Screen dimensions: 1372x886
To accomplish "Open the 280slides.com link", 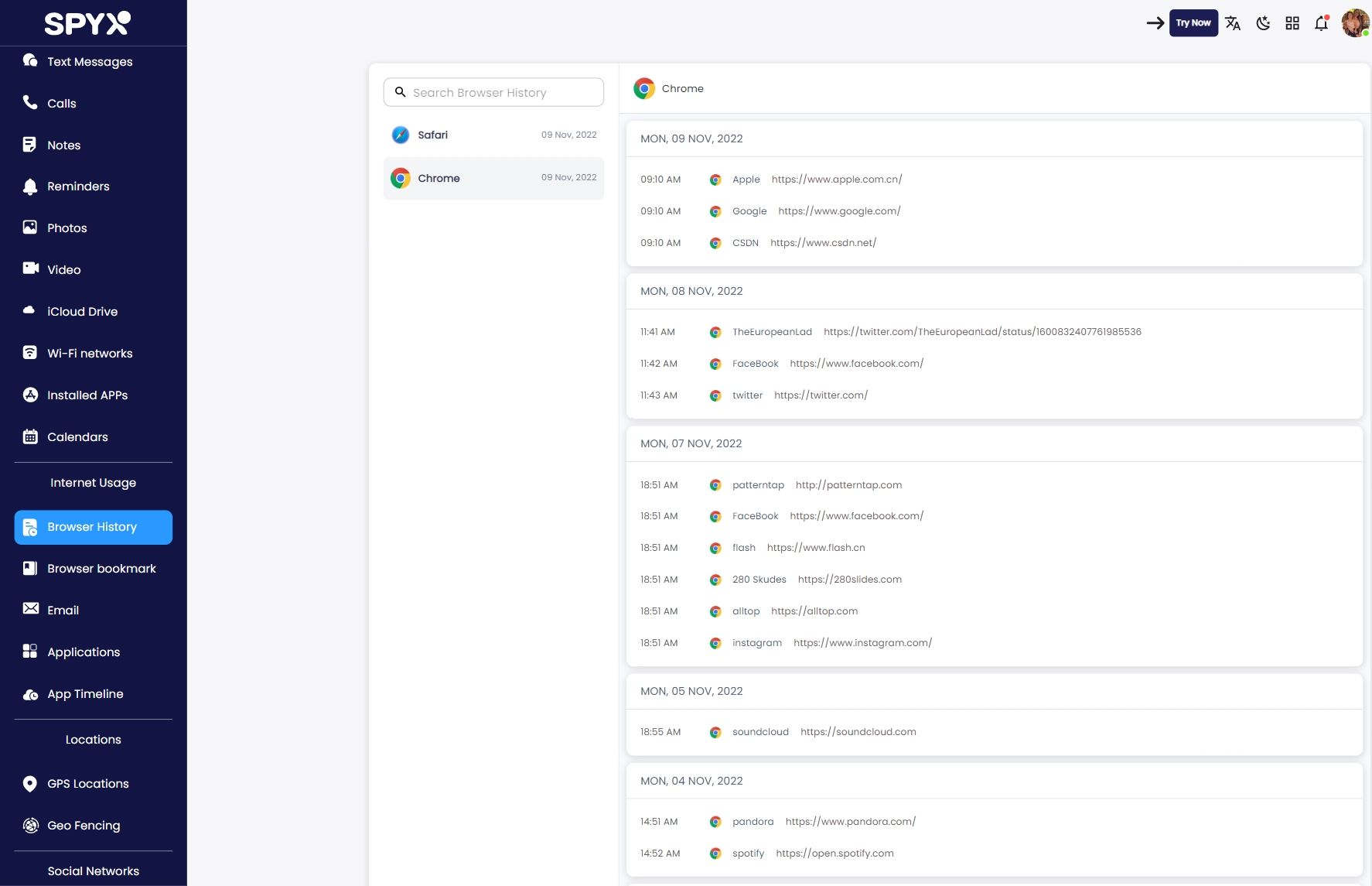I will click(x=849, y=579).
